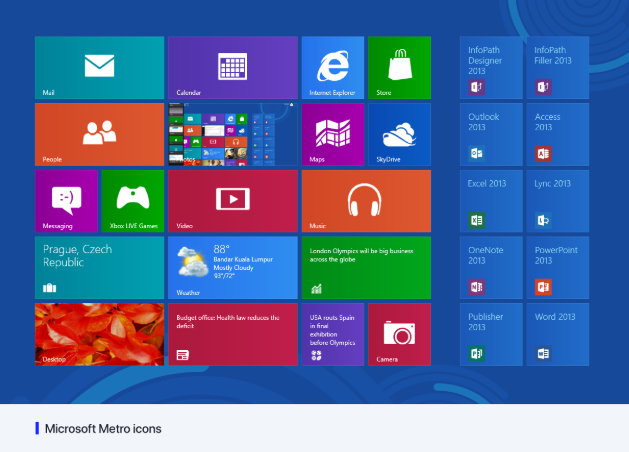This screenshot has width=629, height=452.
Task: Open the Desktop tile
Action: point(99,334)
